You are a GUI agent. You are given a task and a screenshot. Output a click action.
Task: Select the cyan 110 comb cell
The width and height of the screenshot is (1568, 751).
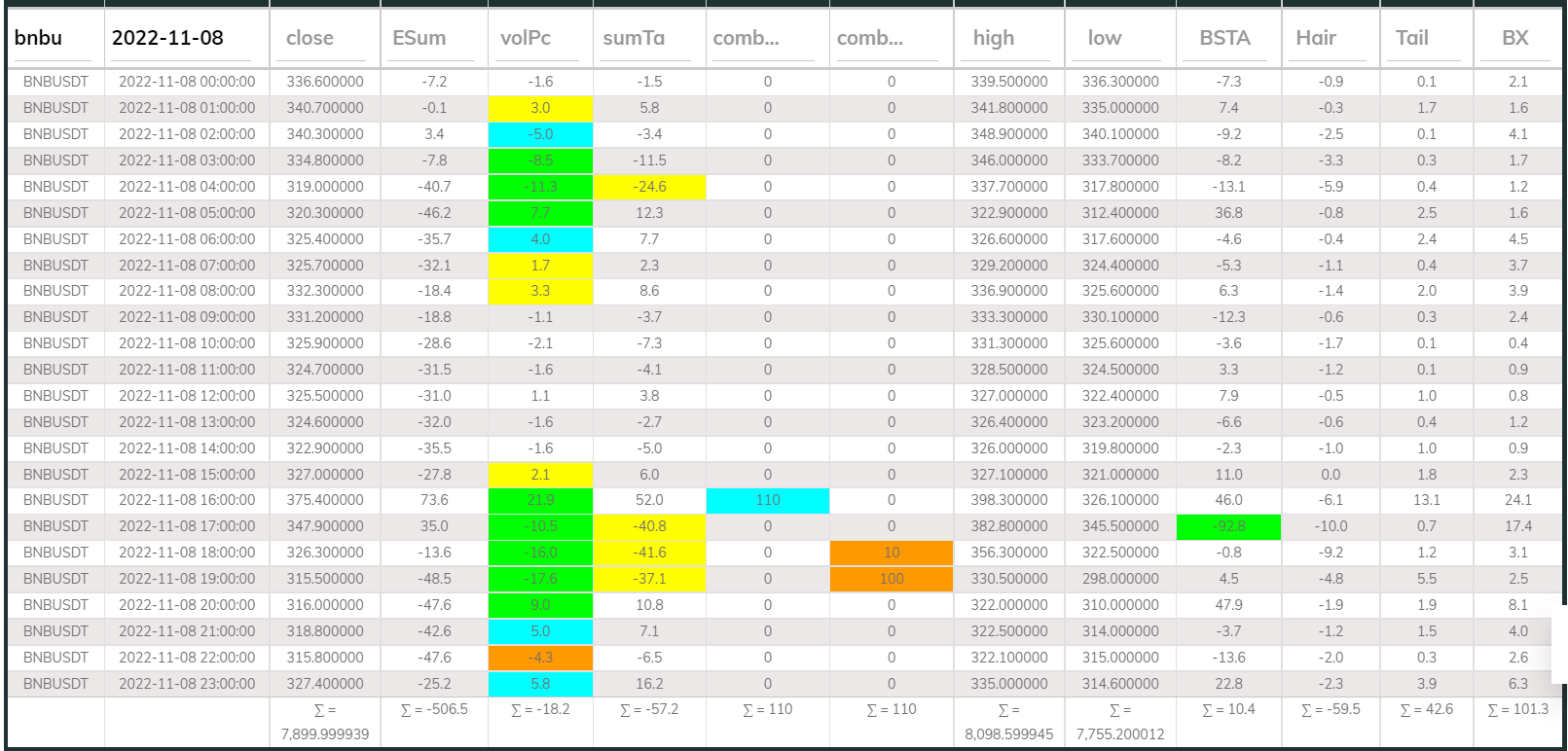pos(768,500)
